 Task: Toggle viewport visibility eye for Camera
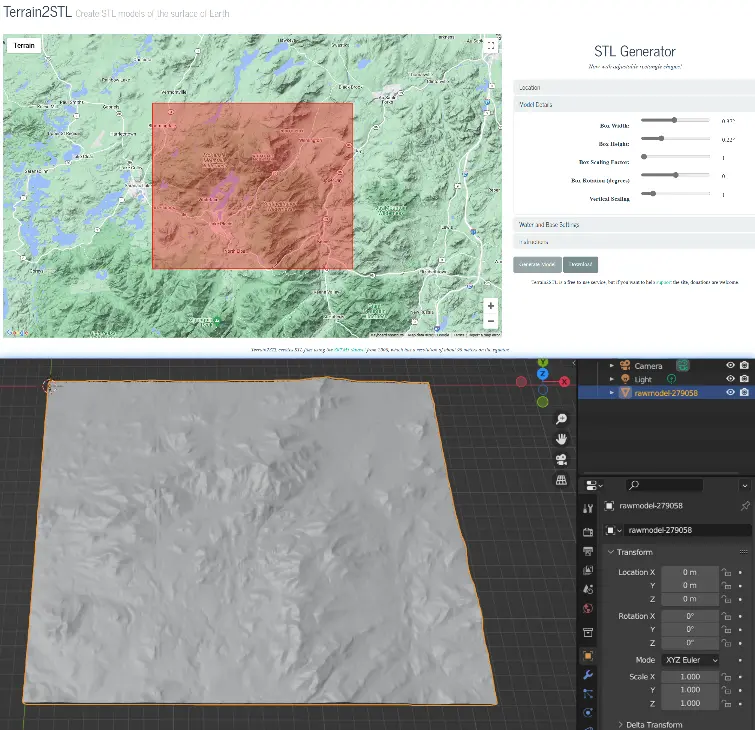(x=730, y=365)
